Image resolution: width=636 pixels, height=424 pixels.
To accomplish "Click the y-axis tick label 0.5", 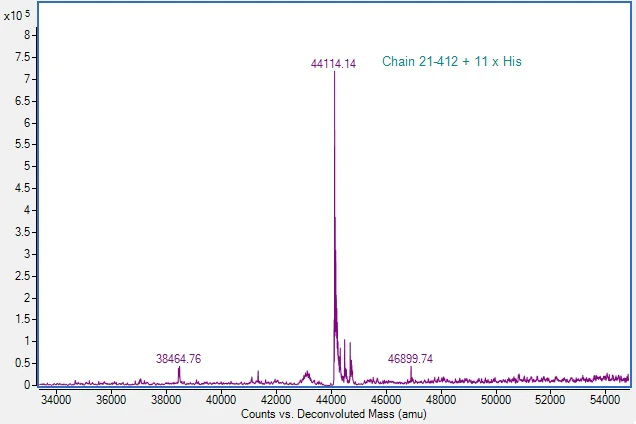I will 23,363.
